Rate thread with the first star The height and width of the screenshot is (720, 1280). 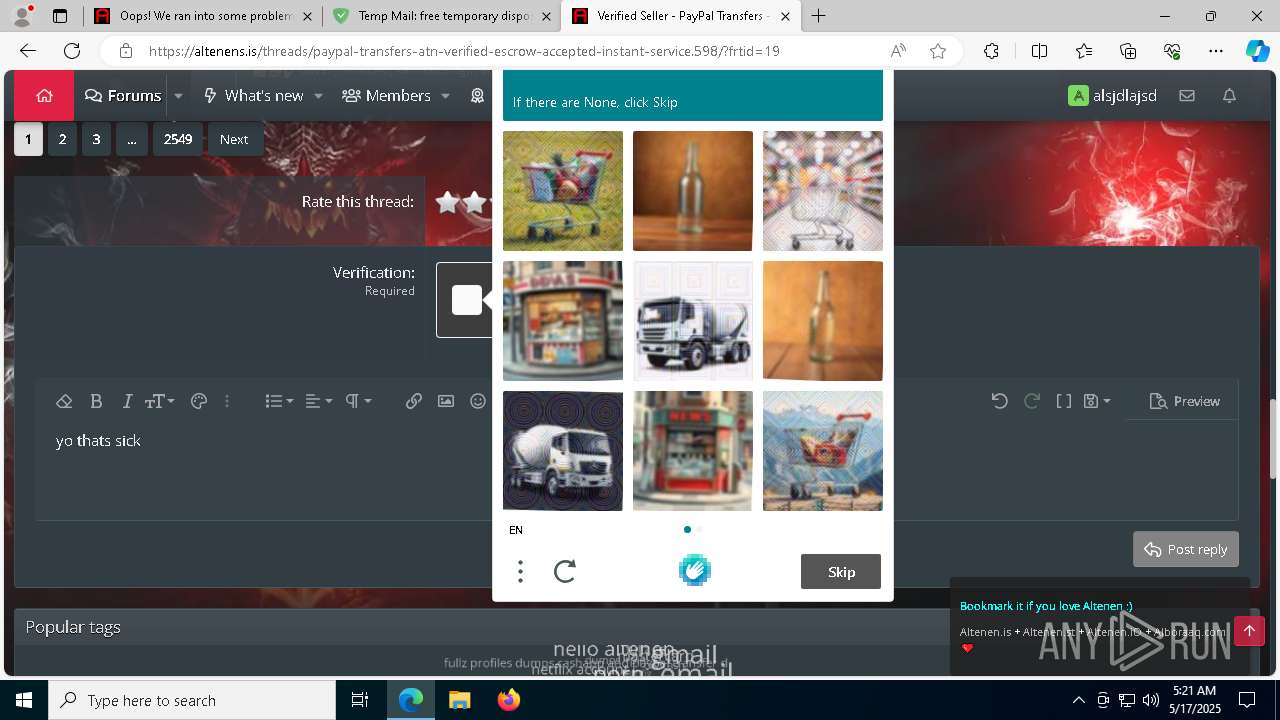pyautogui.click(x=448, y=202)
